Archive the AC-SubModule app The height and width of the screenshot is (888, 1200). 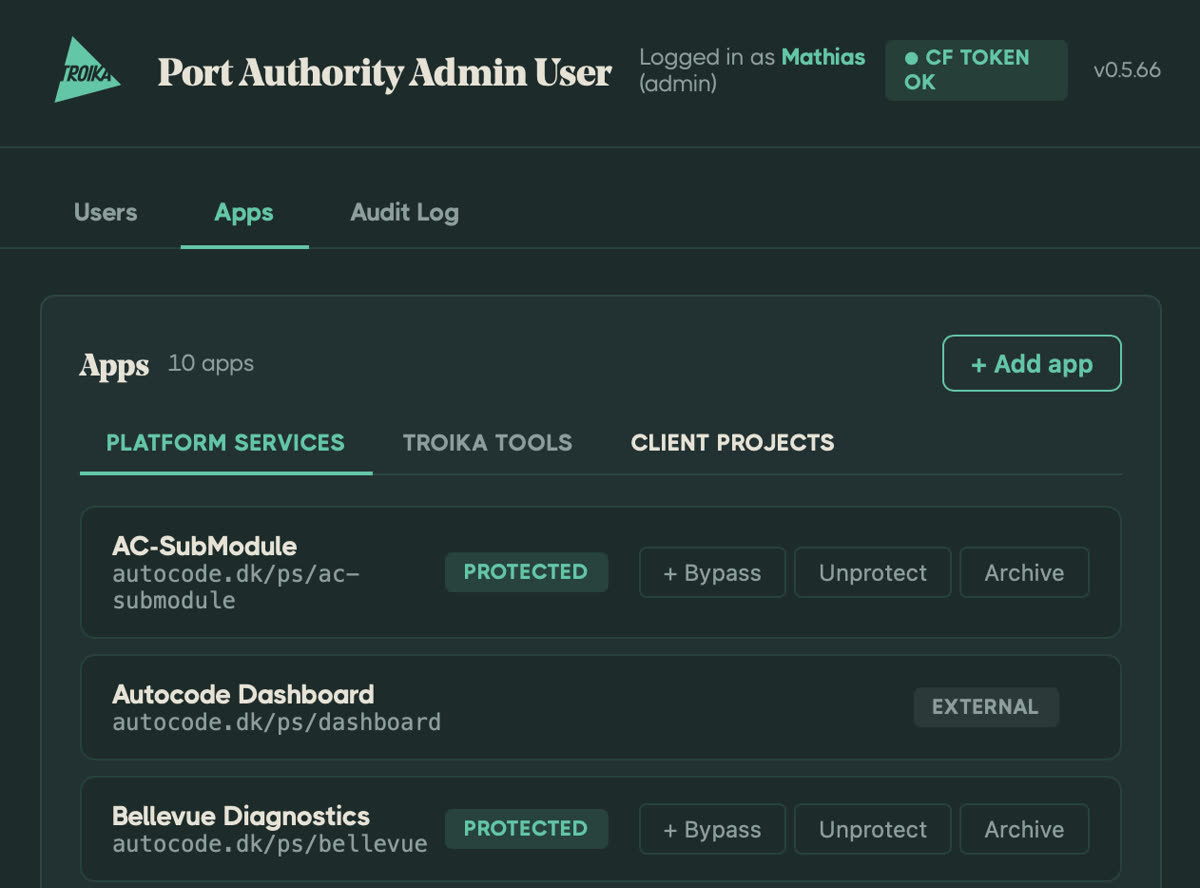tap(1024, 572)
